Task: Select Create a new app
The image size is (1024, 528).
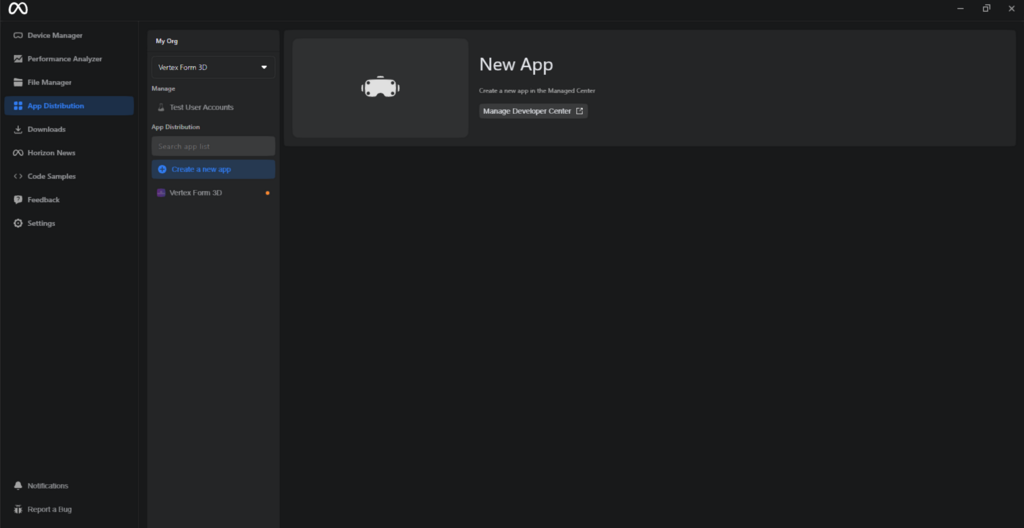Action: [201, 169]
